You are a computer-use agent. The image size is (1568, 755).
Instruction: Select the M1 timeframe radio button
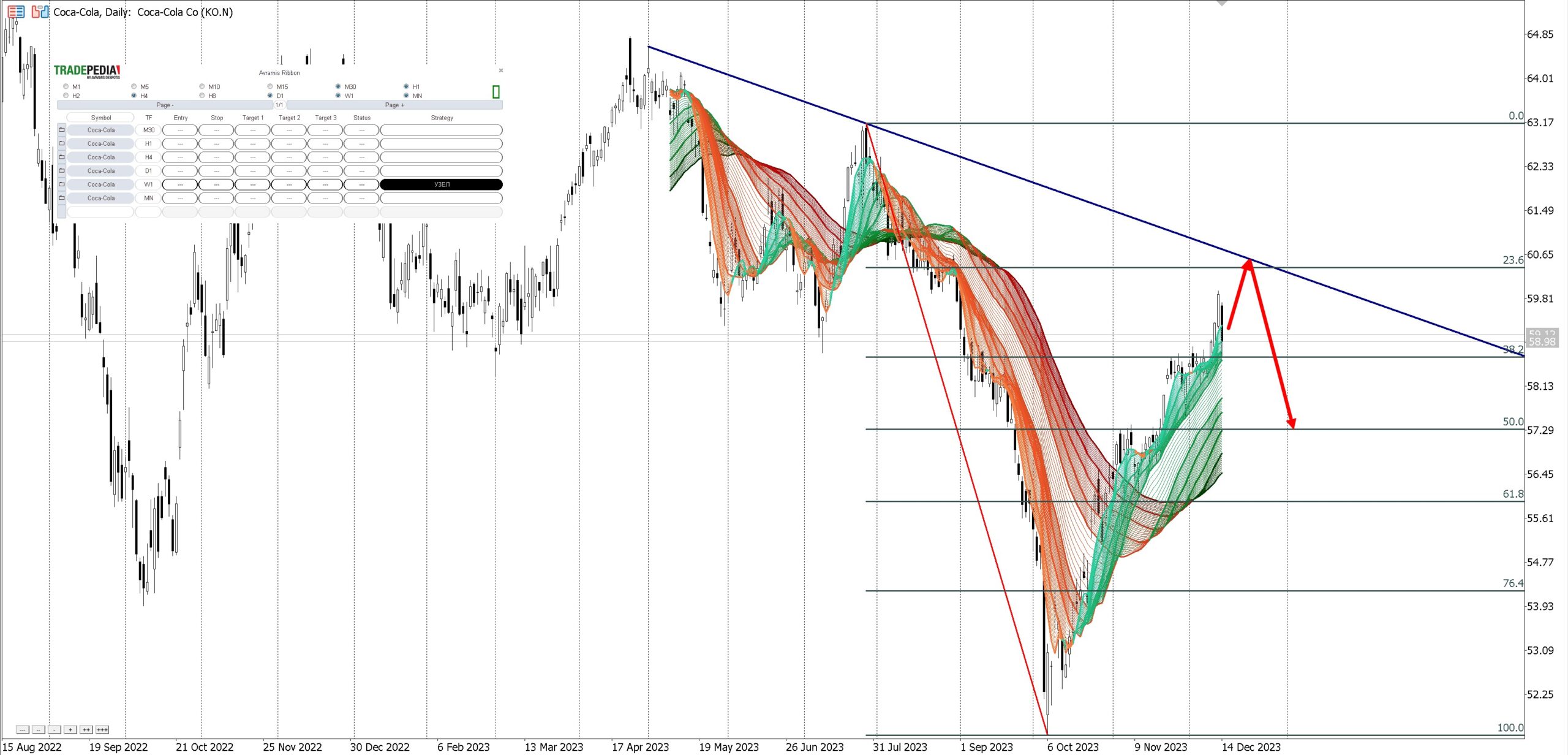coord(66,86)
